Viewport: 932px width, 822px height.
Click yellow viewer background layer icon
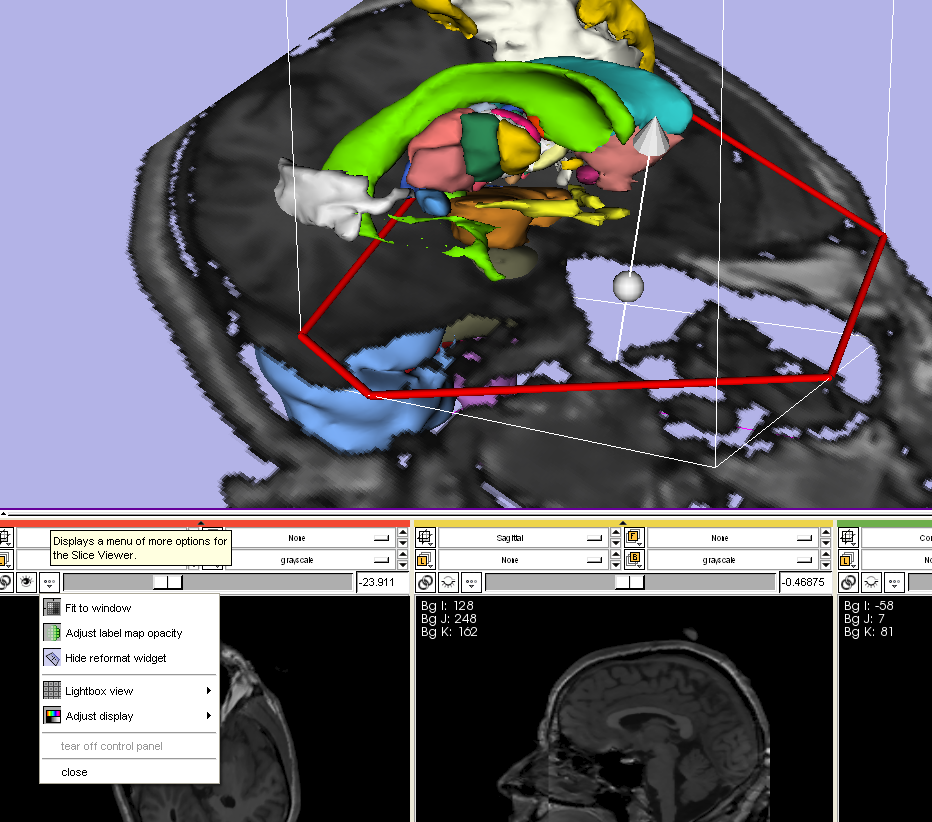click(633, 560)
